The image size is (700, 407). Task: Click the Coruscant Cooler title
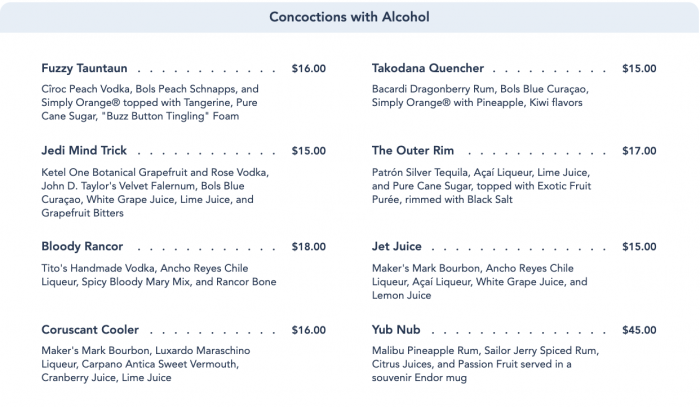tap(90, 330)
